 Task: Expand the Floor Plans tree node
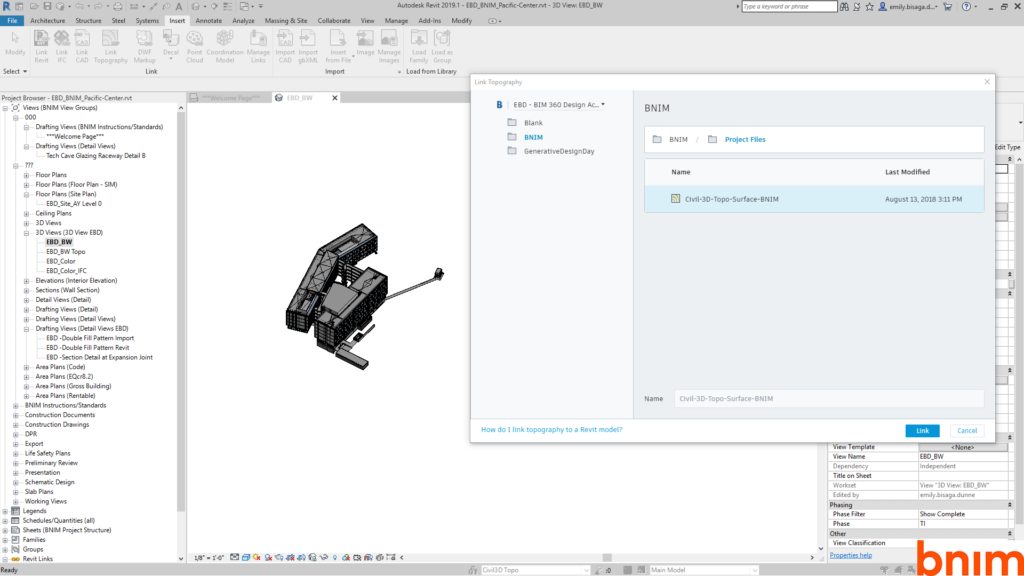coord(26,175)
